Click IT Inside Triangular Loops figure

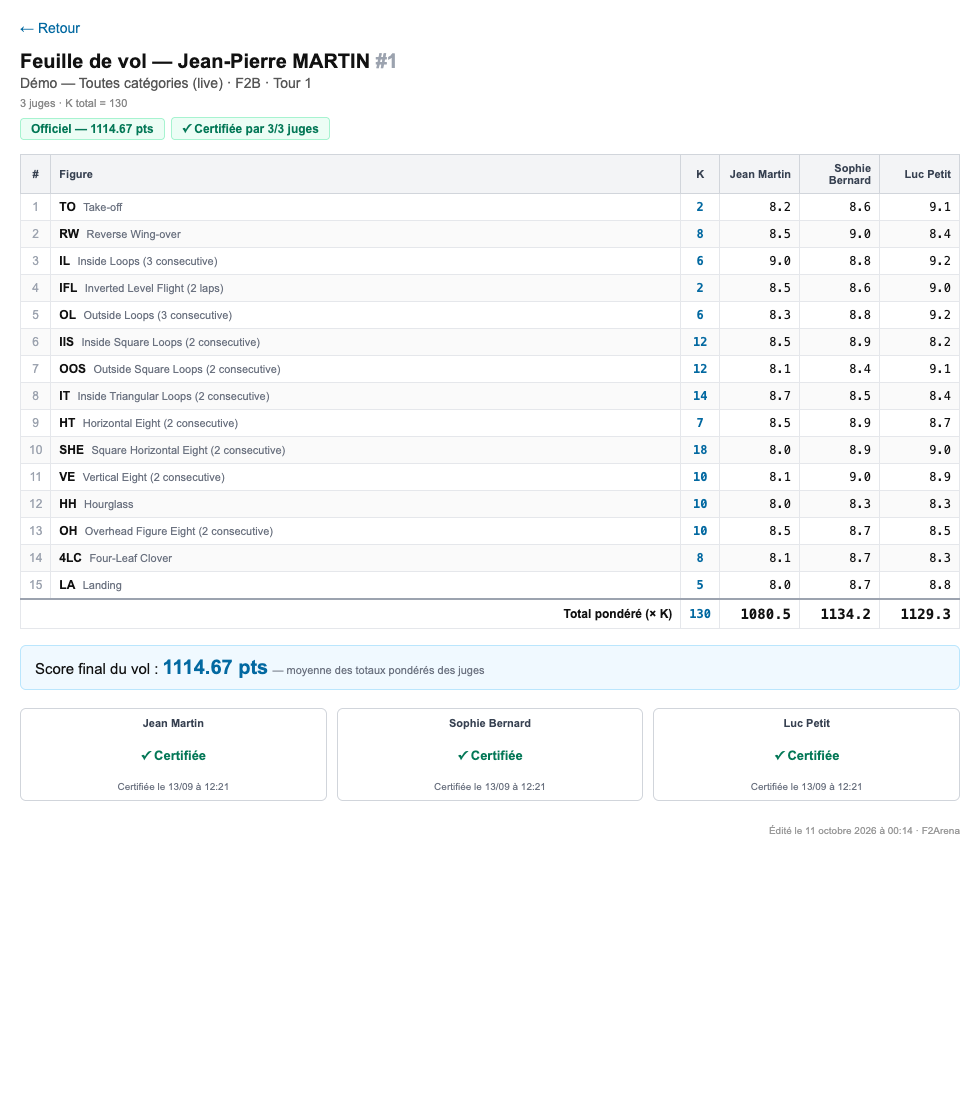coord(164,396)
